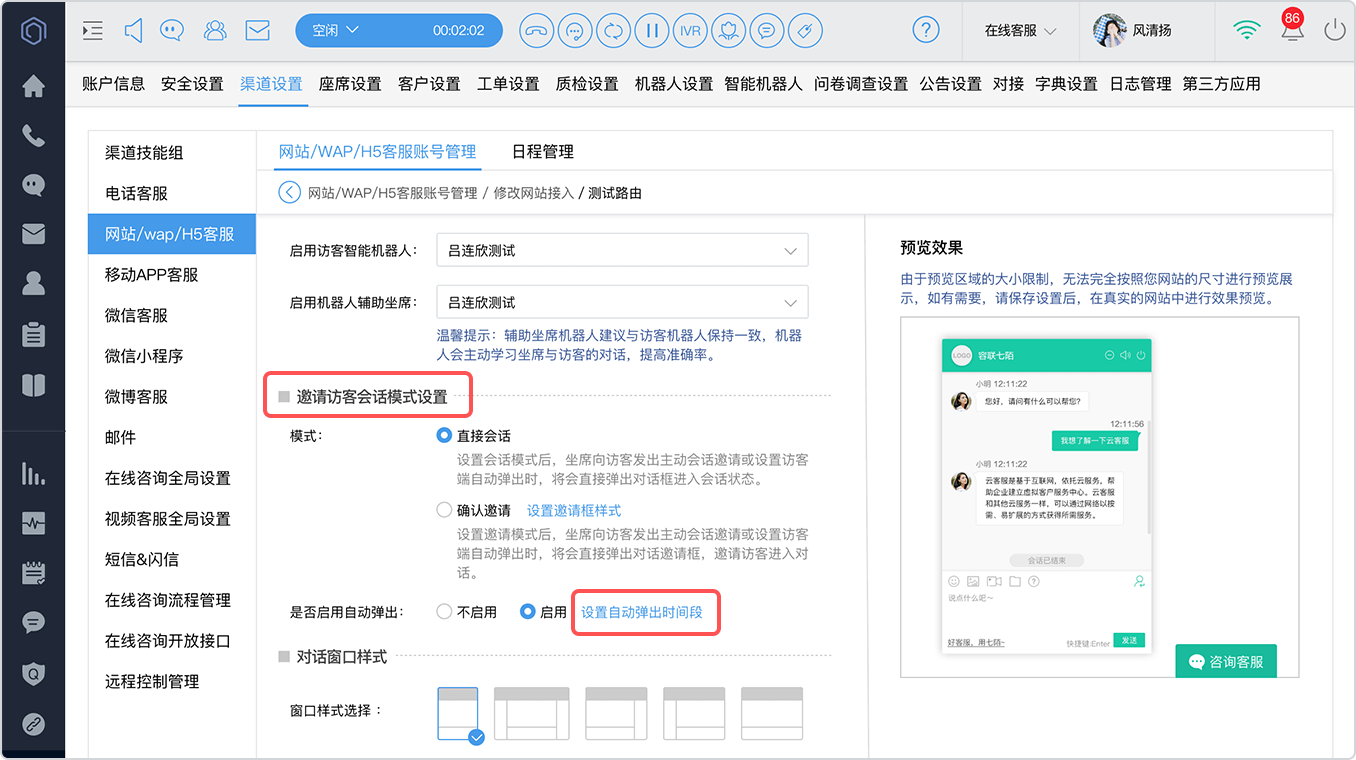Select 启用 for auto popup
Image resolution: width=1356 pixels, height=760 pixels.
pos(528,612)
